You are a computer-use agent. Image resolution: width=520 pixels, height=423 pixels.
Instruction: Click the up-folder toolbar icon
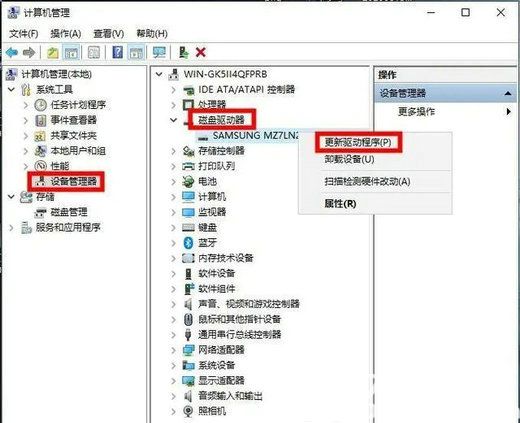52,52
